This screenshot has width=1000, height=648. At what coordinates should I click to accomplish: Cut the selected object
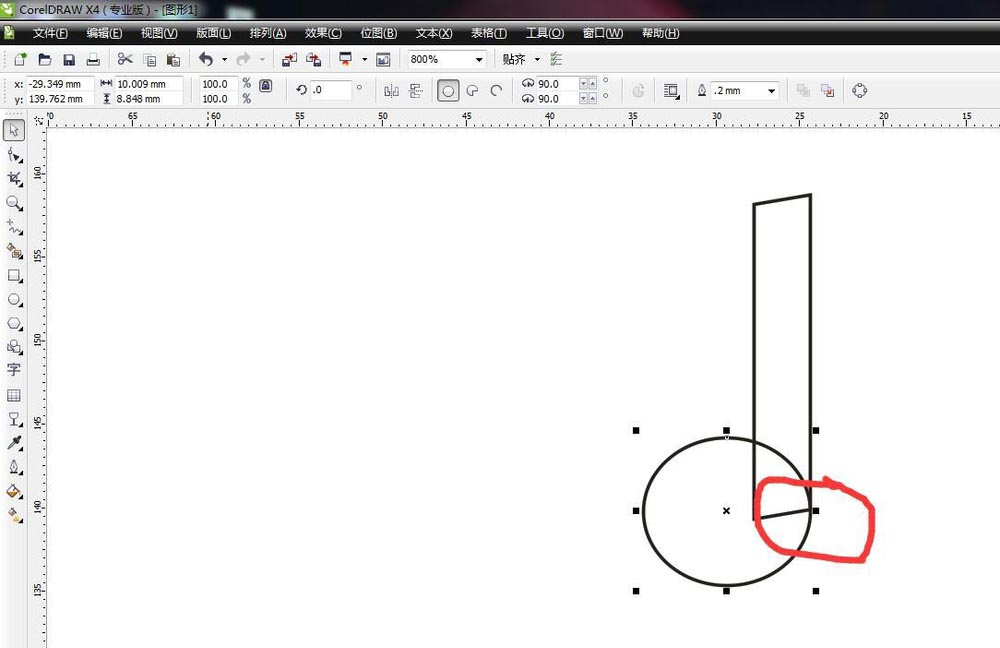(125, 59)
